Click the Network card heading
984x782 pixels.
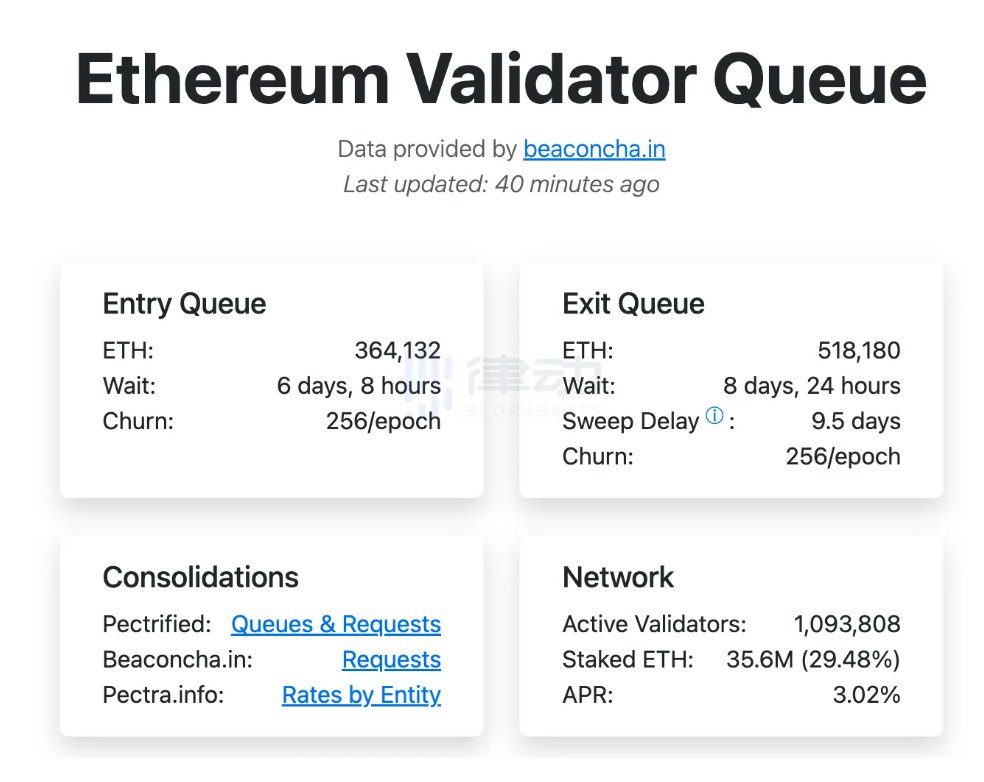(618, 577)
